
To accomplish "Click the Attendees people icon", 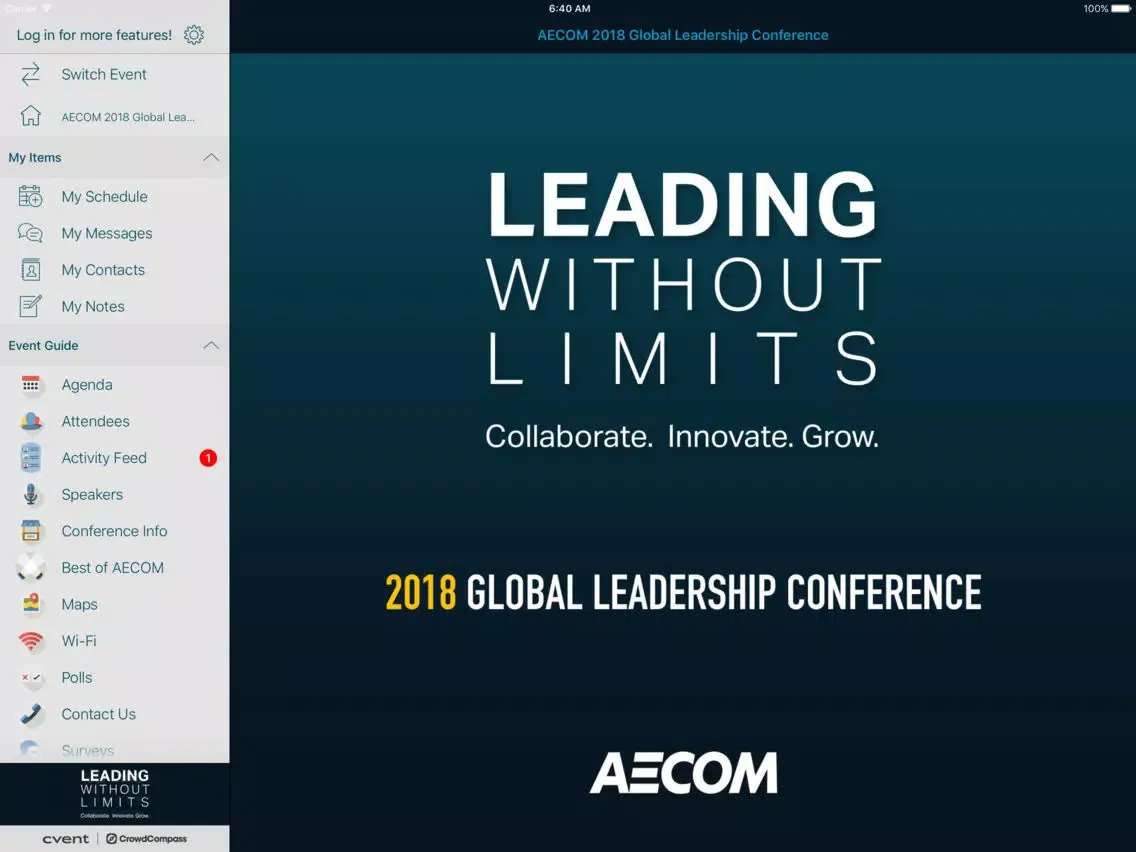I will pos(30,421).
